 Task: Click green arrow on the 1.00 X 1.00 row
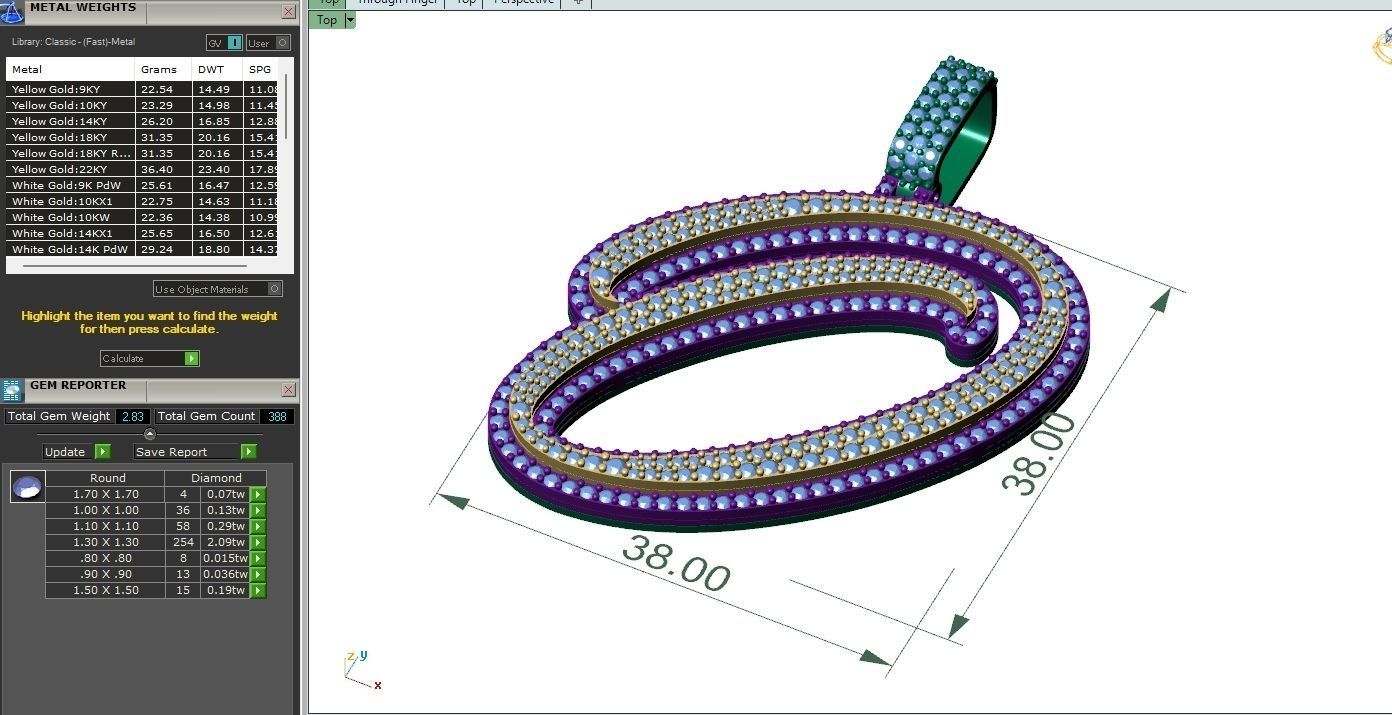coord(258,510)
